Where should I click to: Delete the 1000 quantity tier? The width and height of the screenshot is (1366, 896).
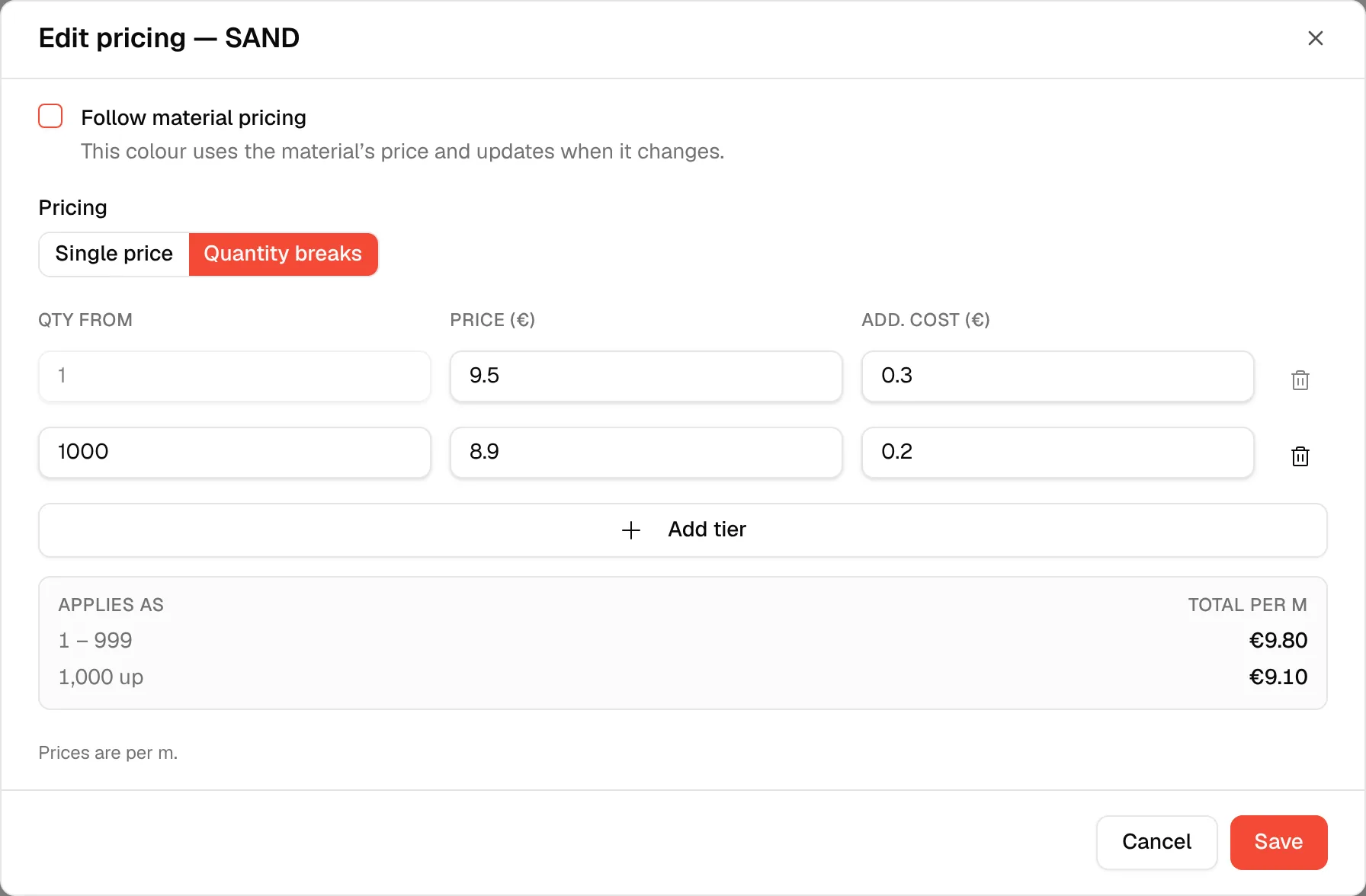click(x=1300, y=456)
